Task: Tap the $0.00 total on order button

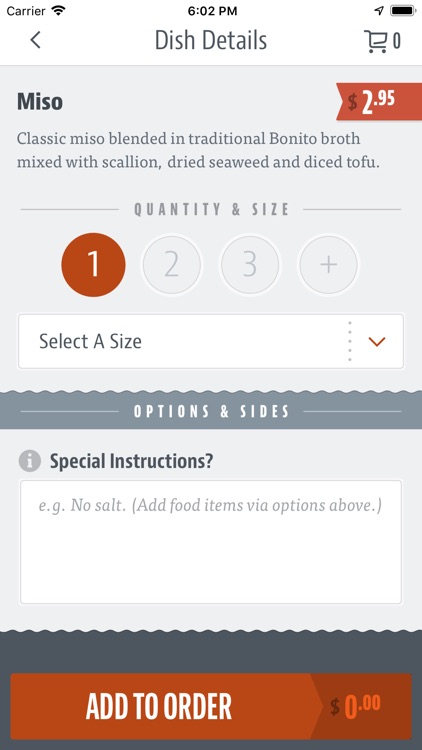Action: pyautogui.click(x=355, y=706)
